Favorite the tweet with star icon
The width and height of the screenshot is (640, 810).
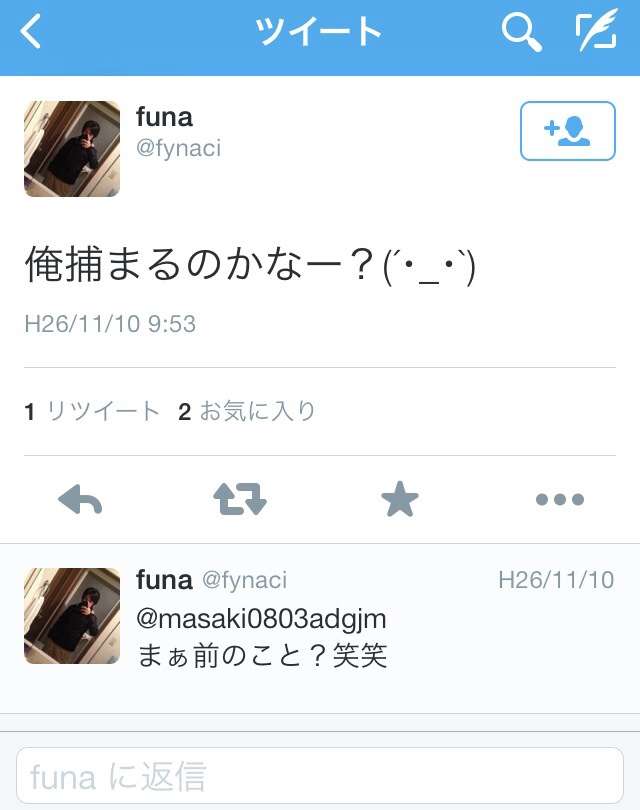[399, 499]
